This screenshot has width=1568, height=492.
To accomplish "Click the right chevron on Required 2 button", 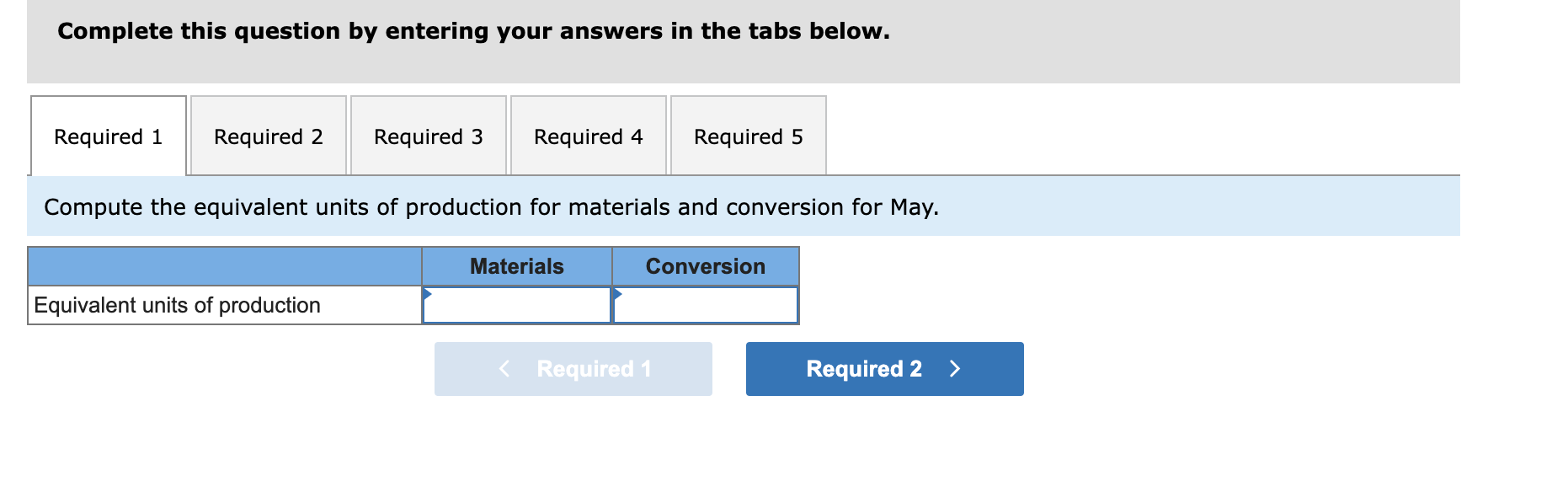I will [x=956, y=368].
